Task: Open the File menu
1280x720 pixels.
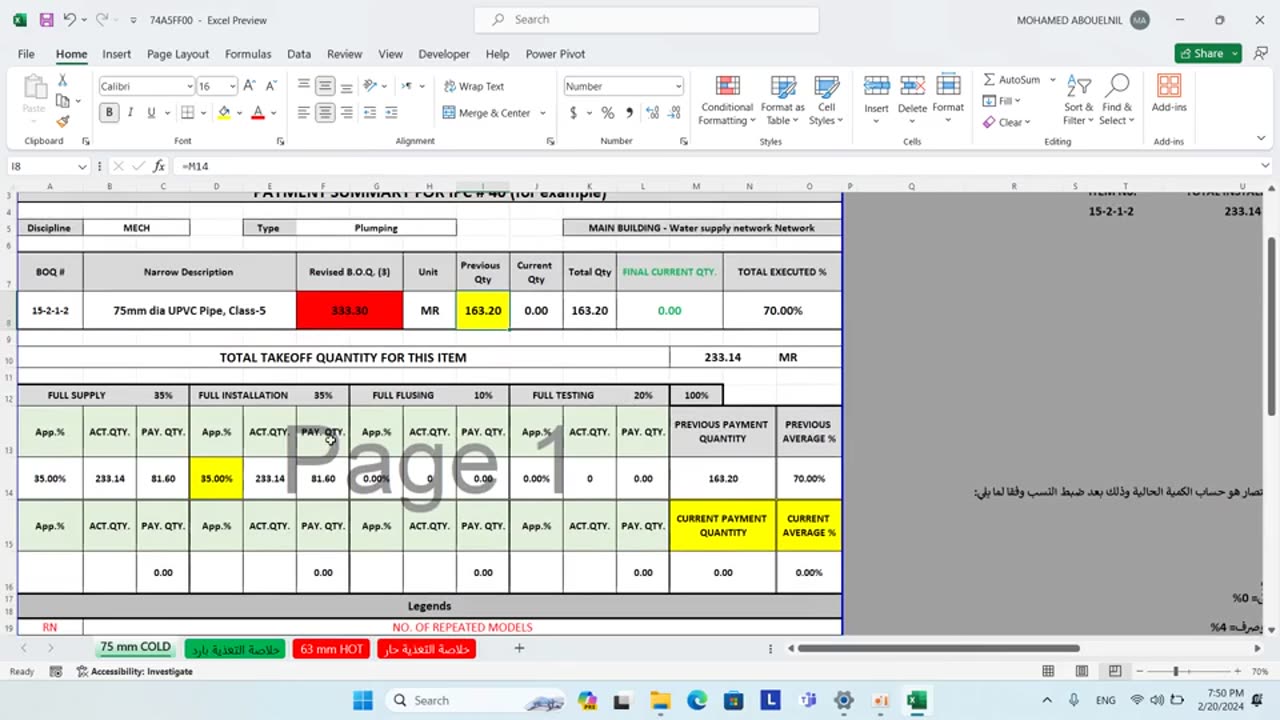Action: click(26, 54)
